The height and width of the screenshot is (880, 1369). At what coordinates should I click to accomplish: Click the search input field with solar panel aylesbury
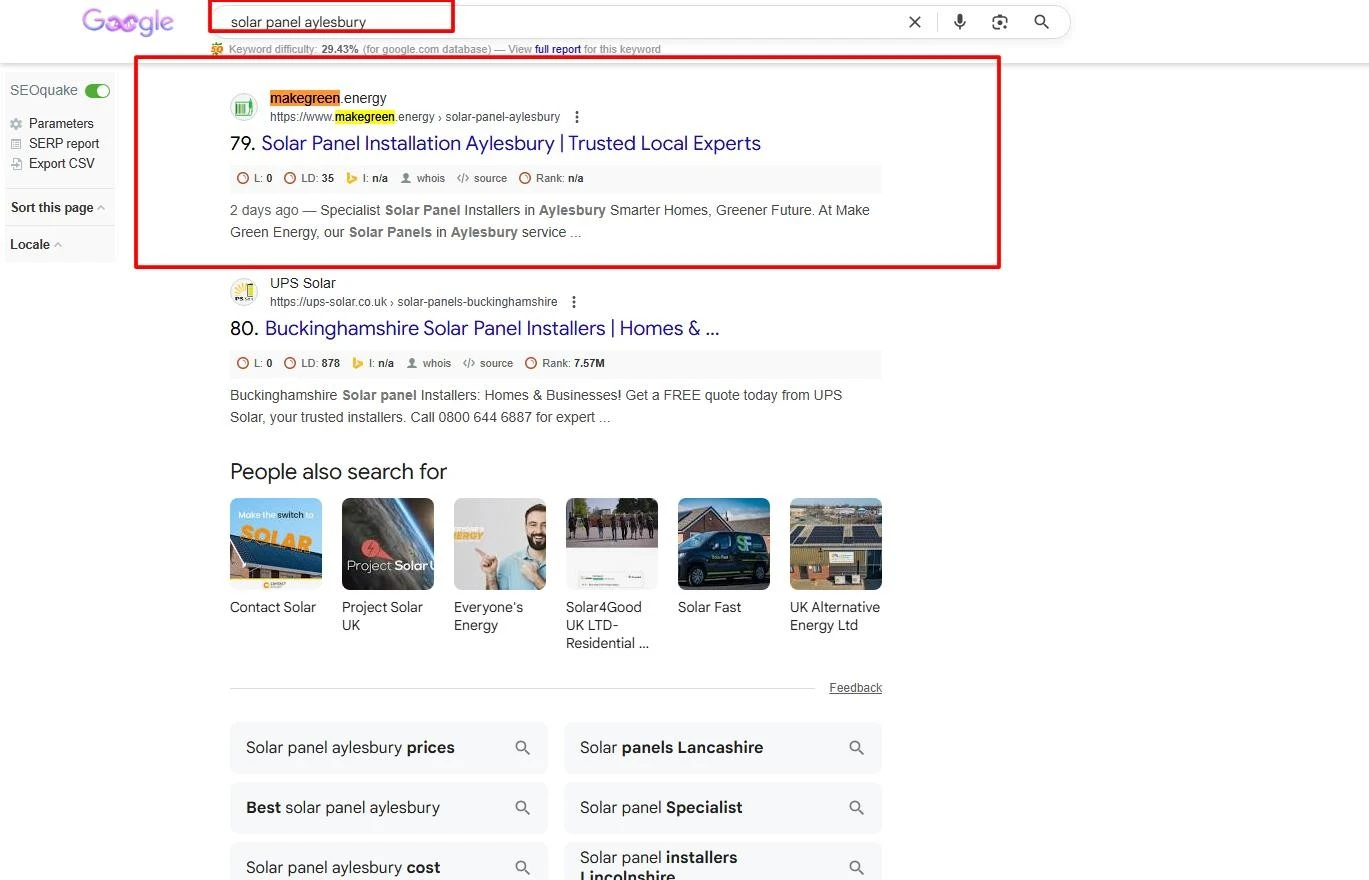tap(560, 22)
